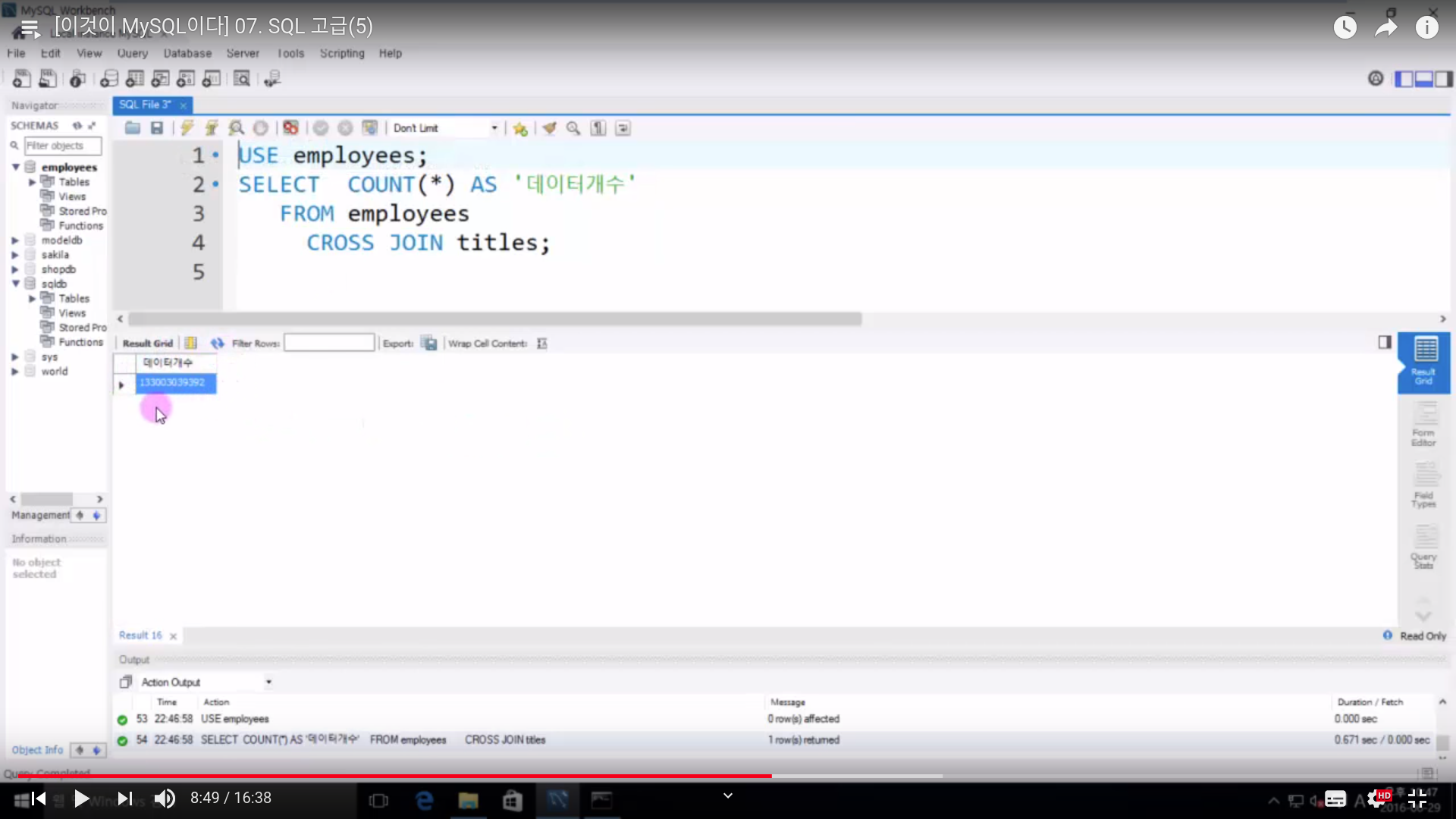
Task: Beautify query with the broom icon
Action: 549,128
